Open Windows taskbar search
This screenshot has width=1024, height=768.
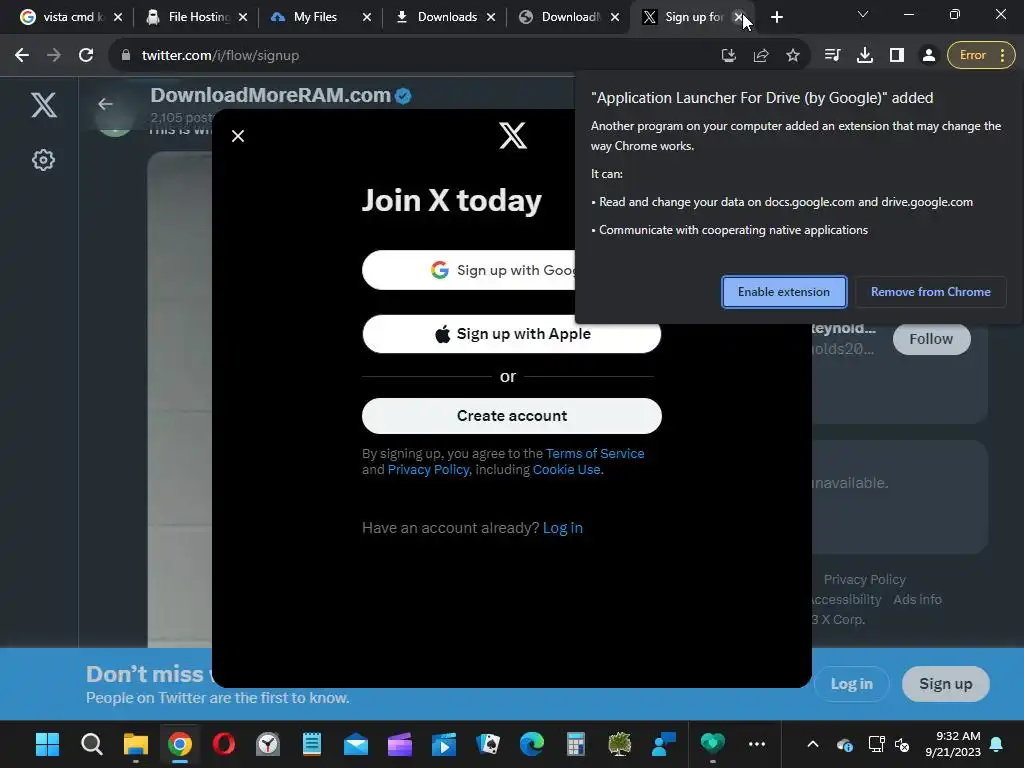tap(91, 744)
